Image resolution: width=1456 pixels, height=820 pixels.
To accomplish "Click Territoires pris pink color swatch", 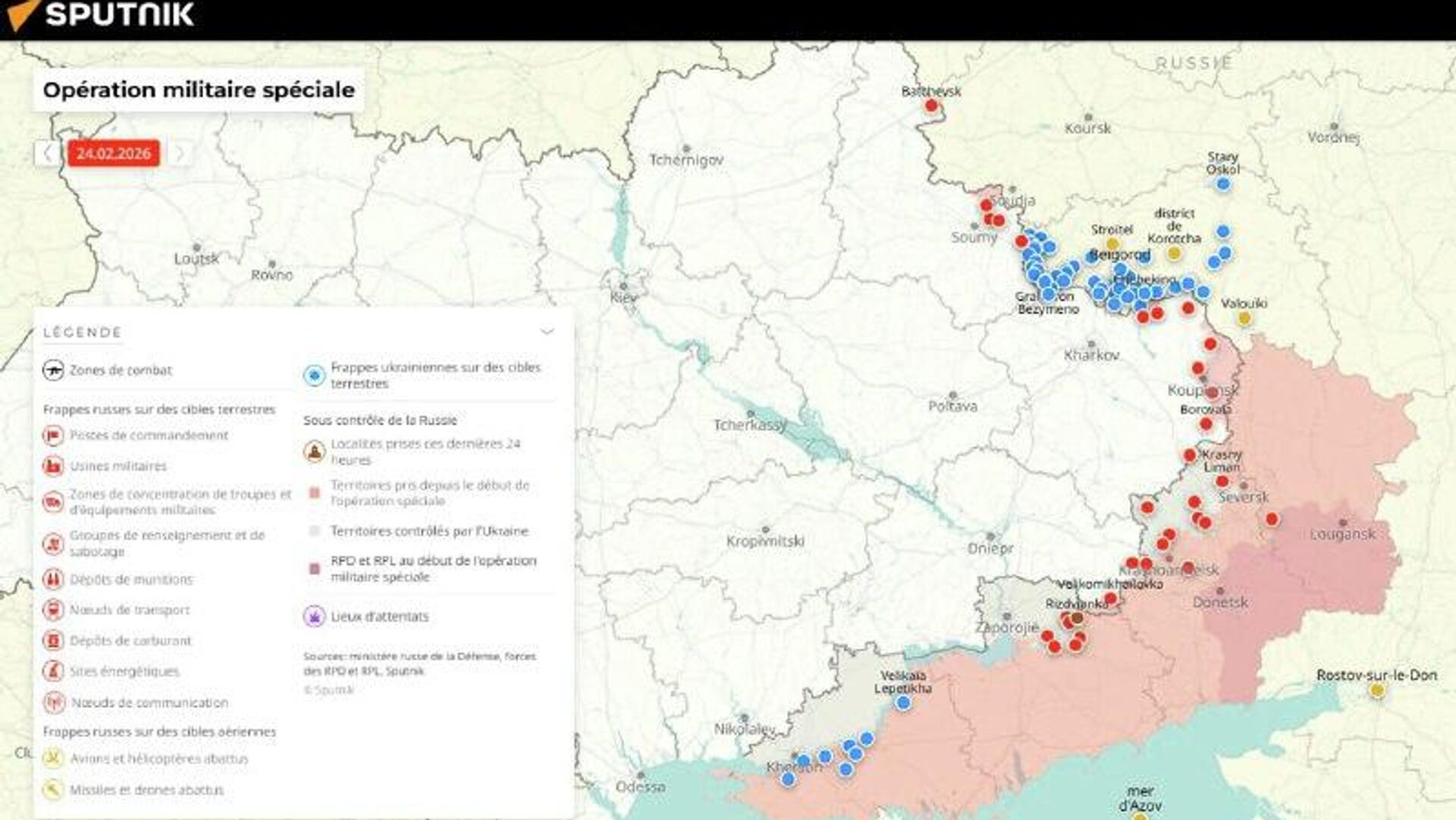I will pos(314,493).
